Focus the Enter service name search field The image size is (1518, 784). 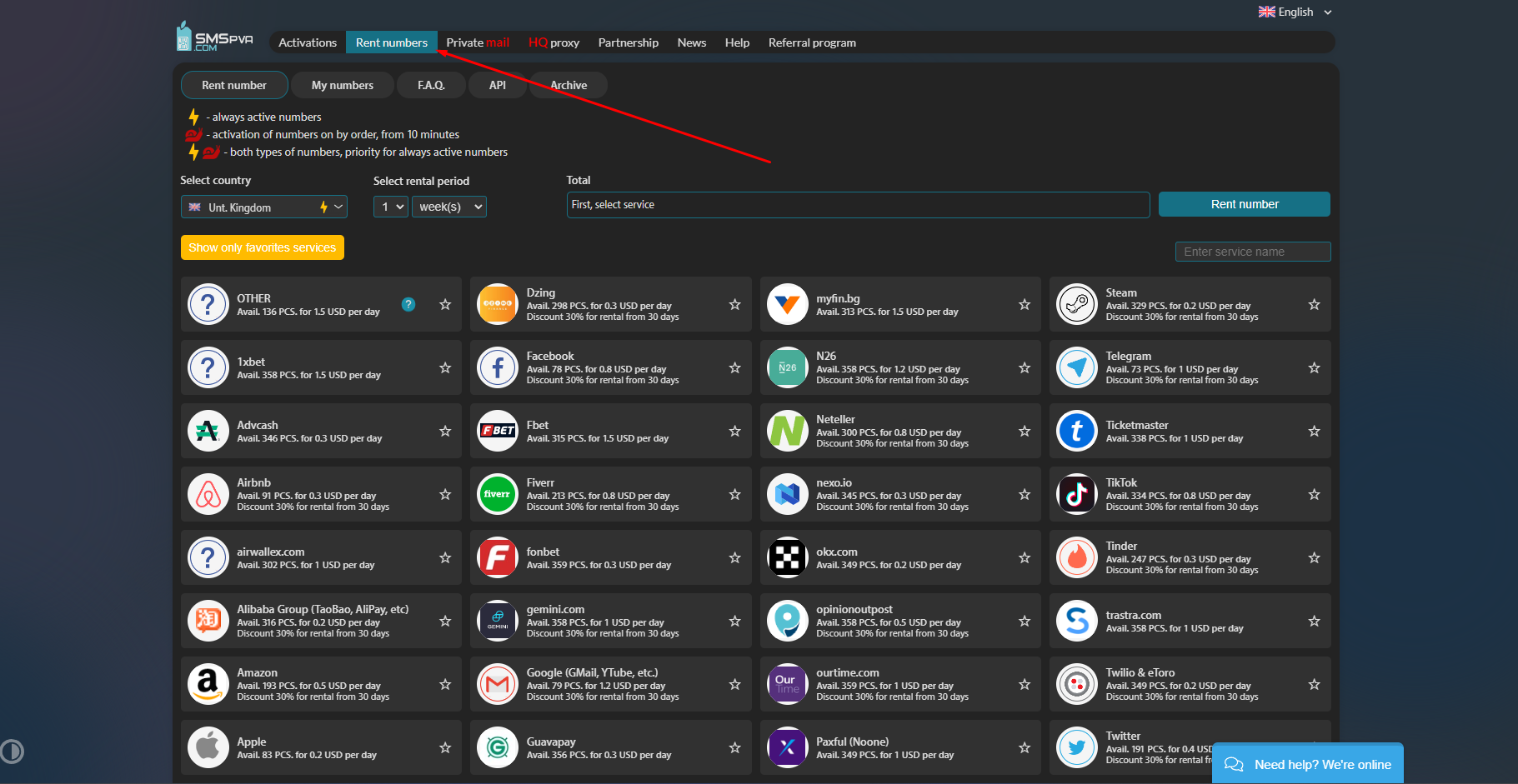[x=1253, y=252]
